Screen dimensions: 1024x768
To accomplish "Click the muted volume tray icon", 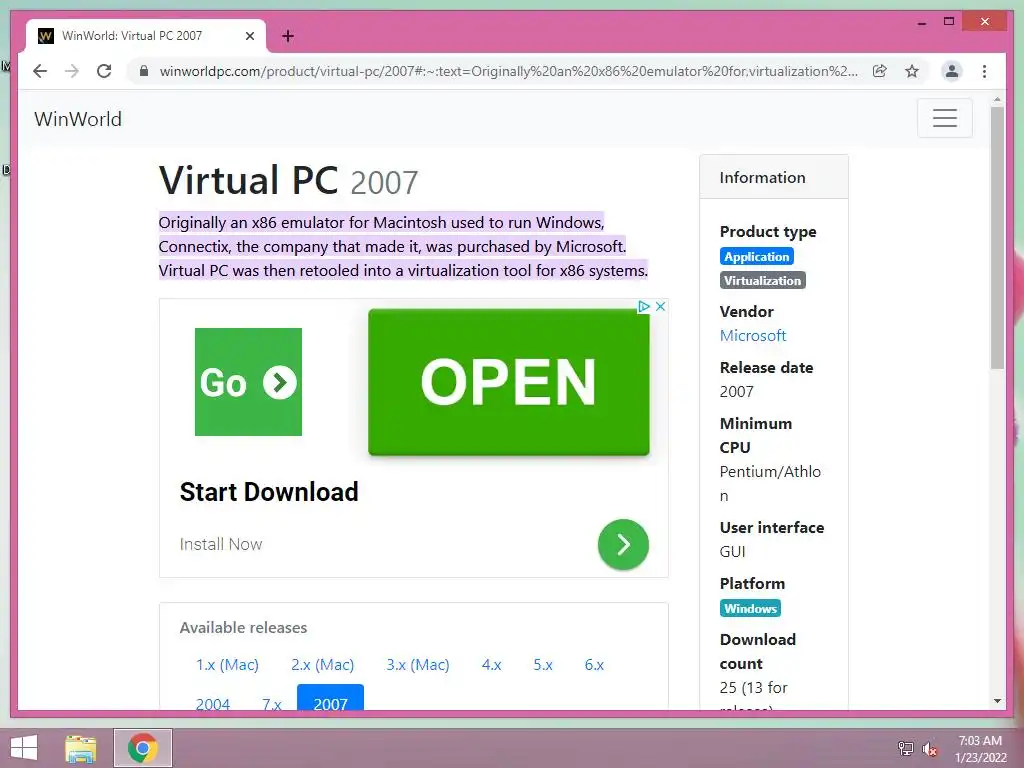I will click(x=929, y=748).
